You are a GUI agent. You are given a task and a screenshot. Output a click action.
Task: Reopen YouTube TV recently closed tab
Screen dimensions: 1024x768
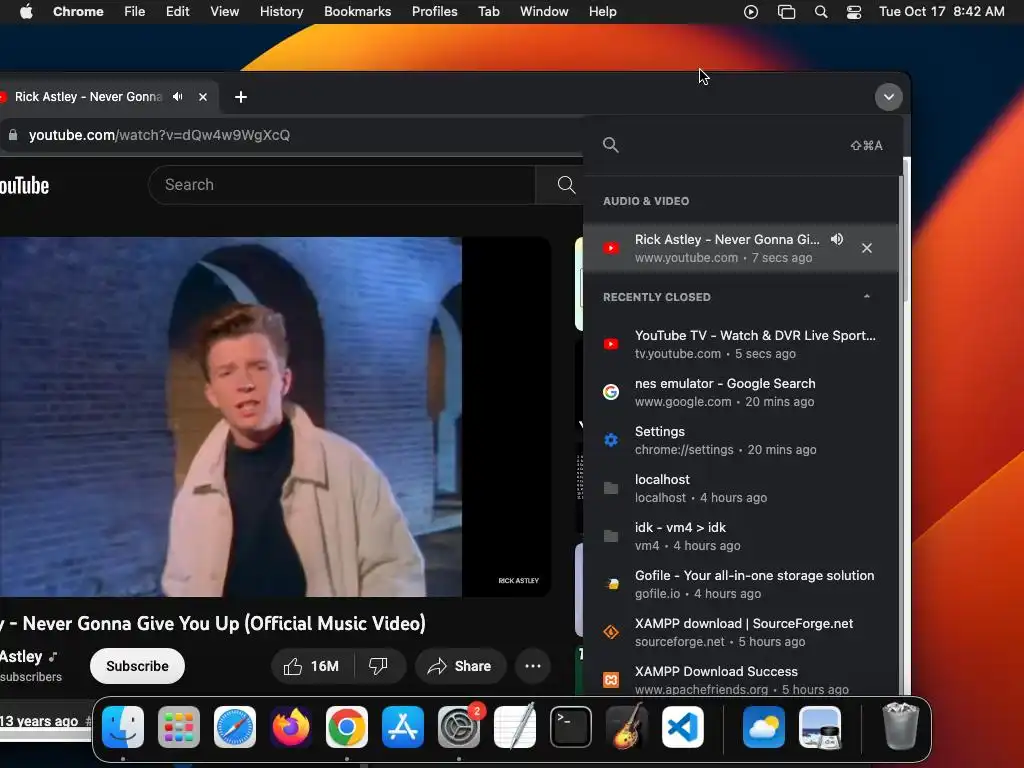click(741, 344)
